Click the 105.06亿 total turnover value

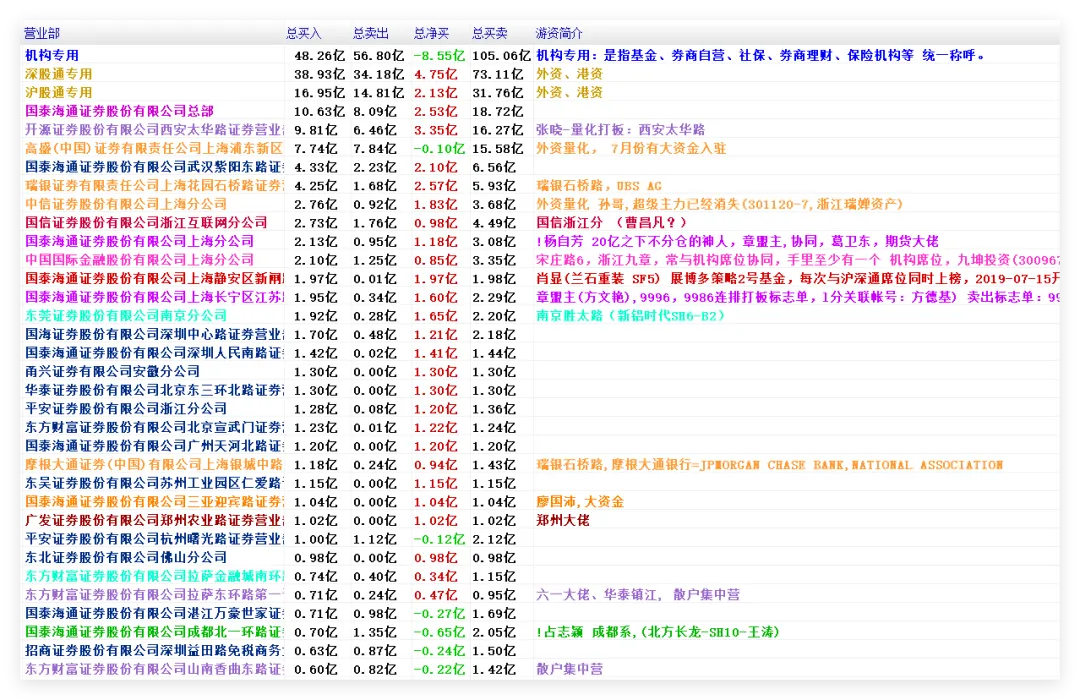(x=501, y=55)
